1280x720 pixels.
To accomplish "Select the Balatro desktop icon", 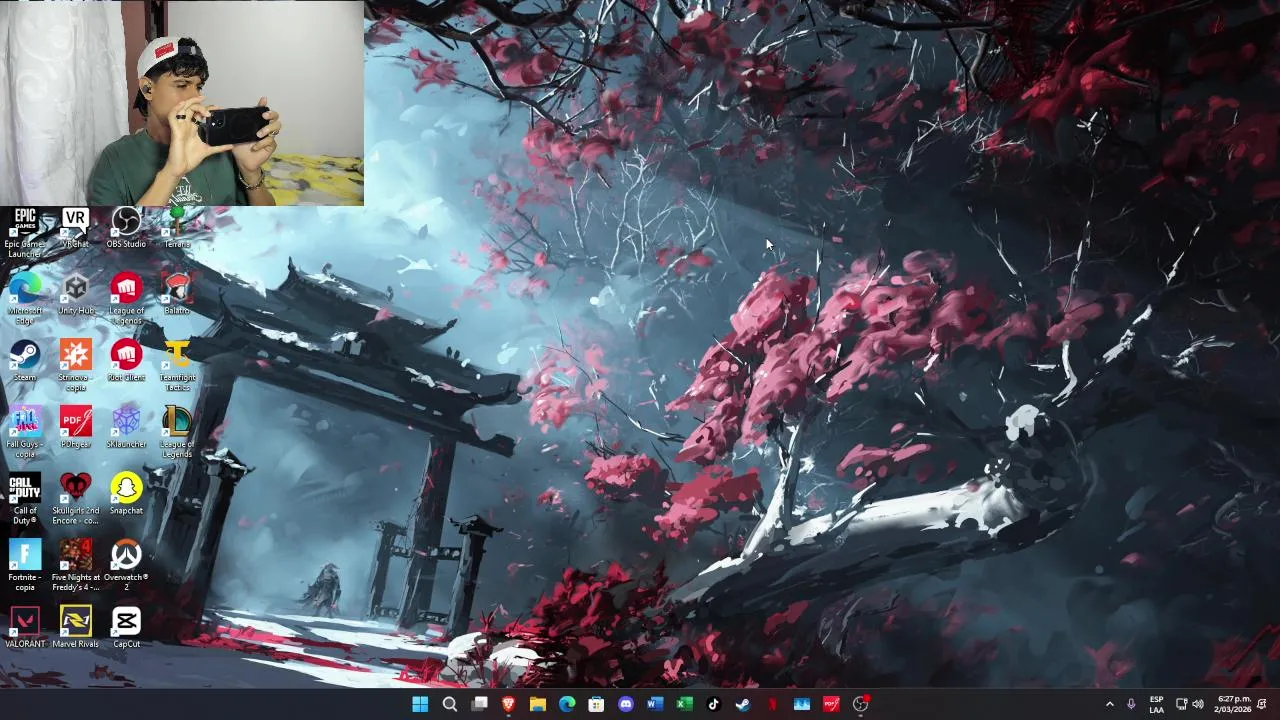I will tap(177, 295).
